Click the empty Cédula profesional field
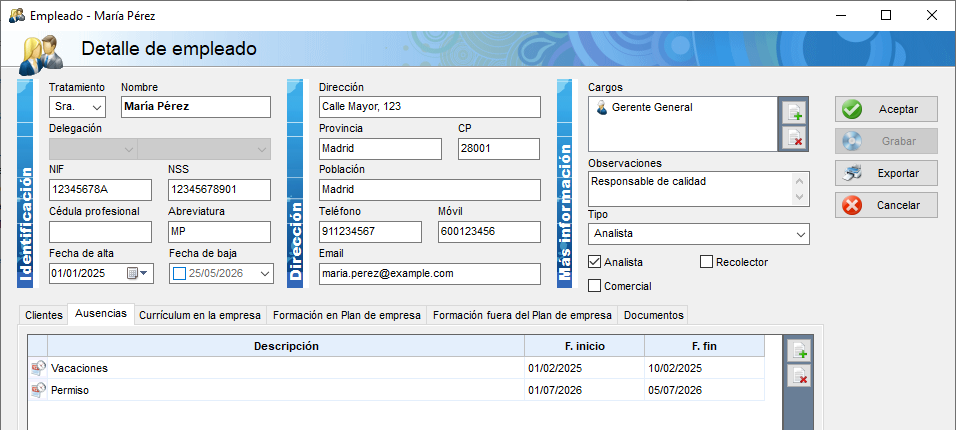Viewport: 956px width, 430px height. click(x=100, y=232)
